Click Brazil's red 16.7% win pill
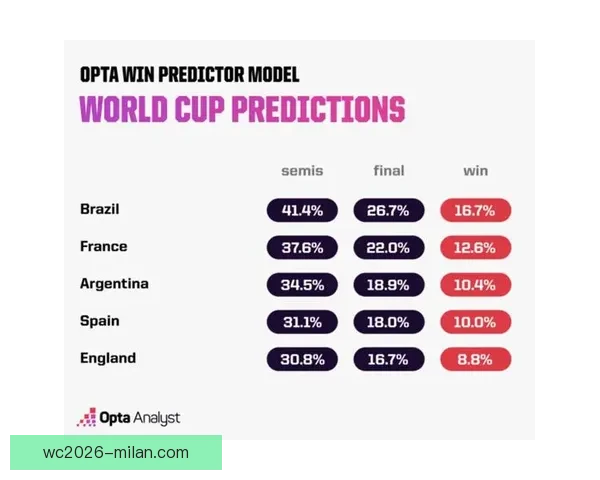600x480 pixels. pos(475,210)
